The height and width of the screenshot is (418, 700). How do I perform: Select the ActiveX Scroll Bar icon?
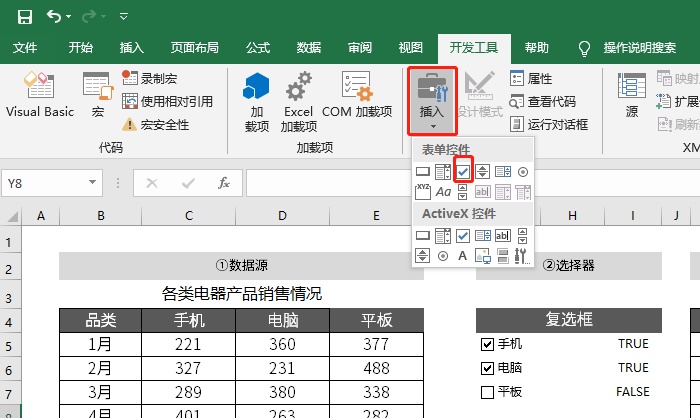[x=522, y=235]
